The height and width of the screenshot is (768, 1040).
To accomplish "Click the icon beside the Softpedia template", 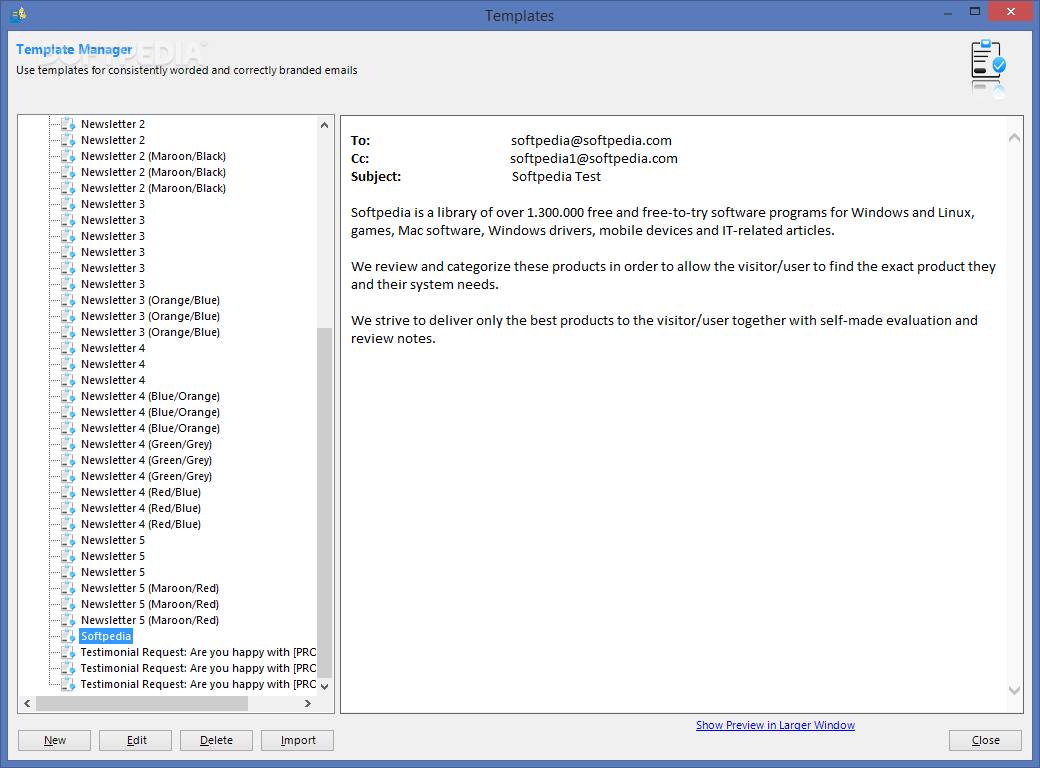I will tap(68, 636).
